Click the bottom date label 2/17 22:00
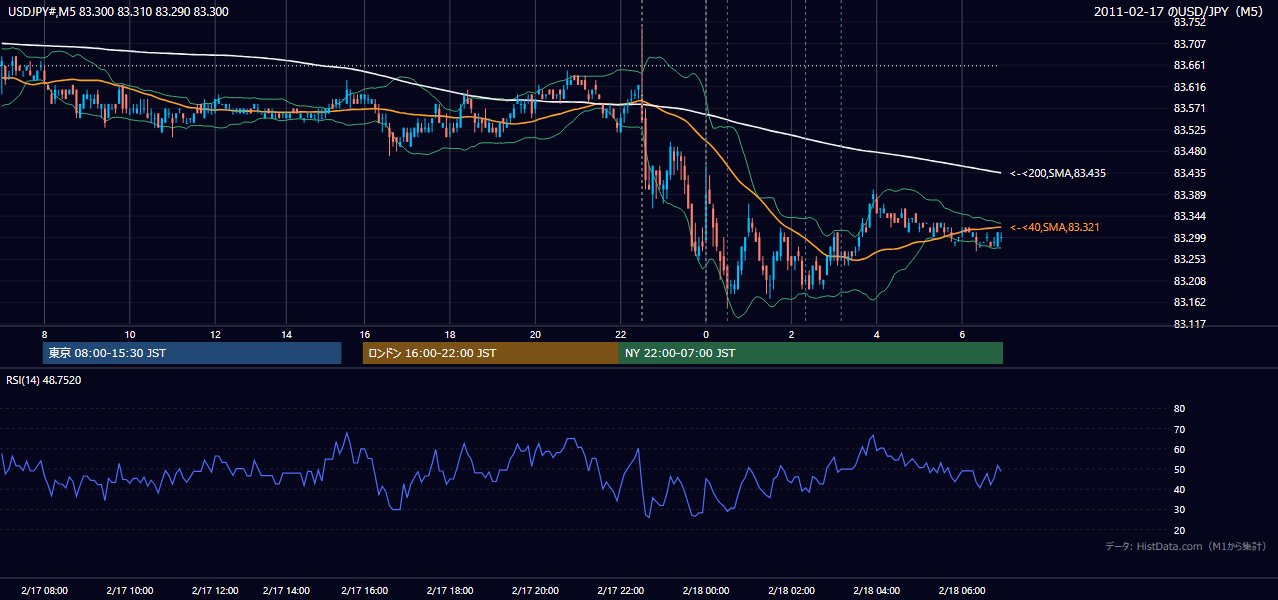Viewport: 1278px width, 600px height. 621,591
